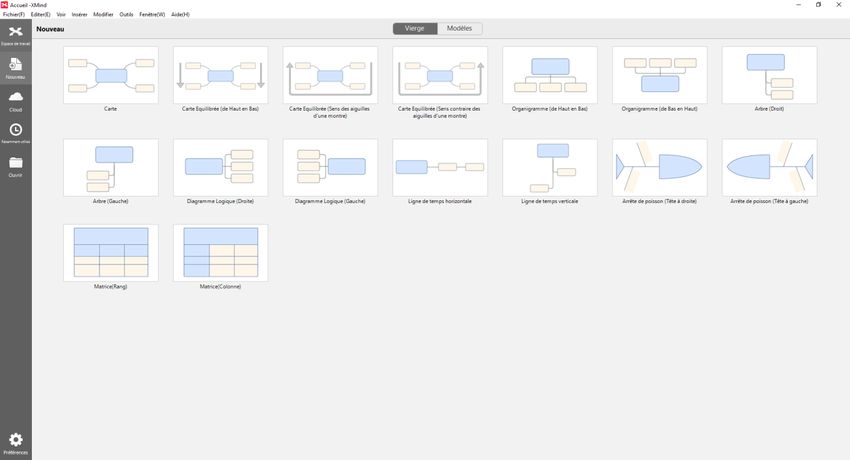Pick Diagramme Logique (Droite) template
The height and width of the screenshot is (460, 850).
point(220,167)
